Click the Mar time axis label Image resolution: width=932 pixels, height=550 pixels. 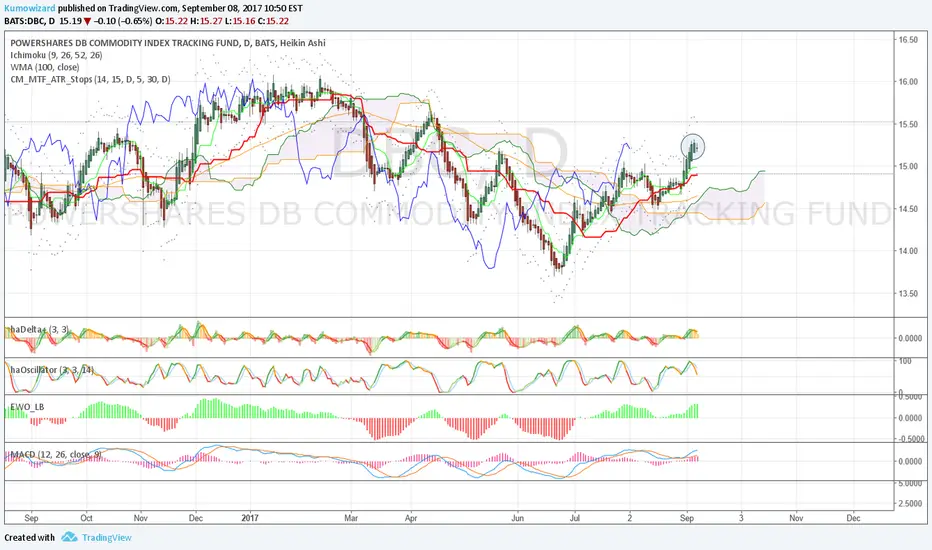click(x=351, y=518)
